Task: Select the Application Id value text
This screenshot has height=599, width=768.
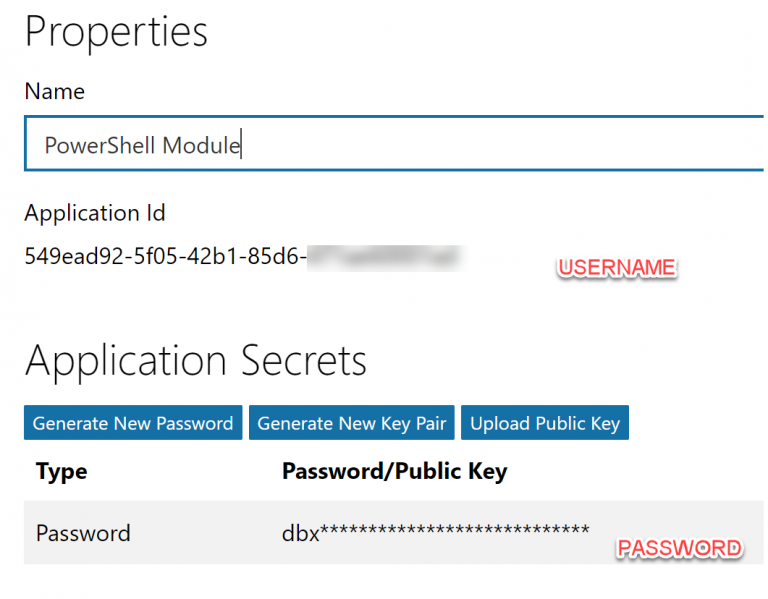Action: 244,256
